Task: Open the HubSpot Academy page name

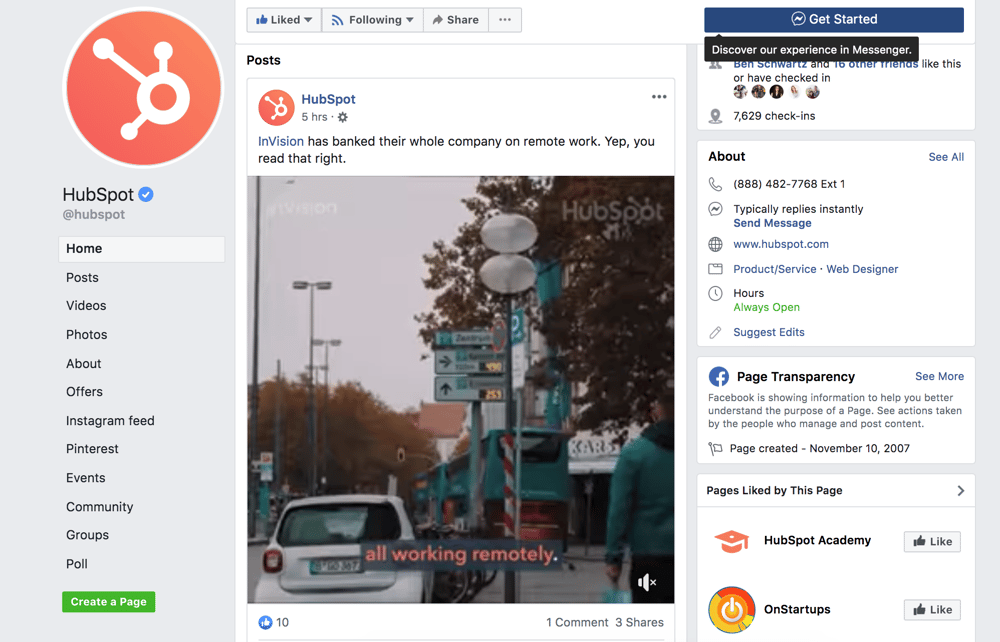Action: click(817, 540)
